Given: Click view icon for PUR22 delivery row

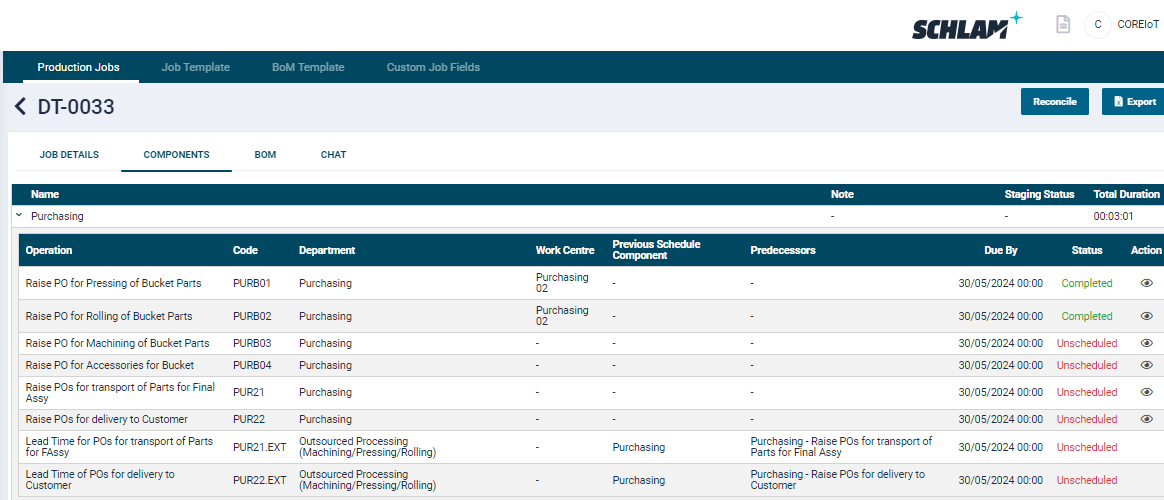Looking at the screenshot, I should [1146, 419].
